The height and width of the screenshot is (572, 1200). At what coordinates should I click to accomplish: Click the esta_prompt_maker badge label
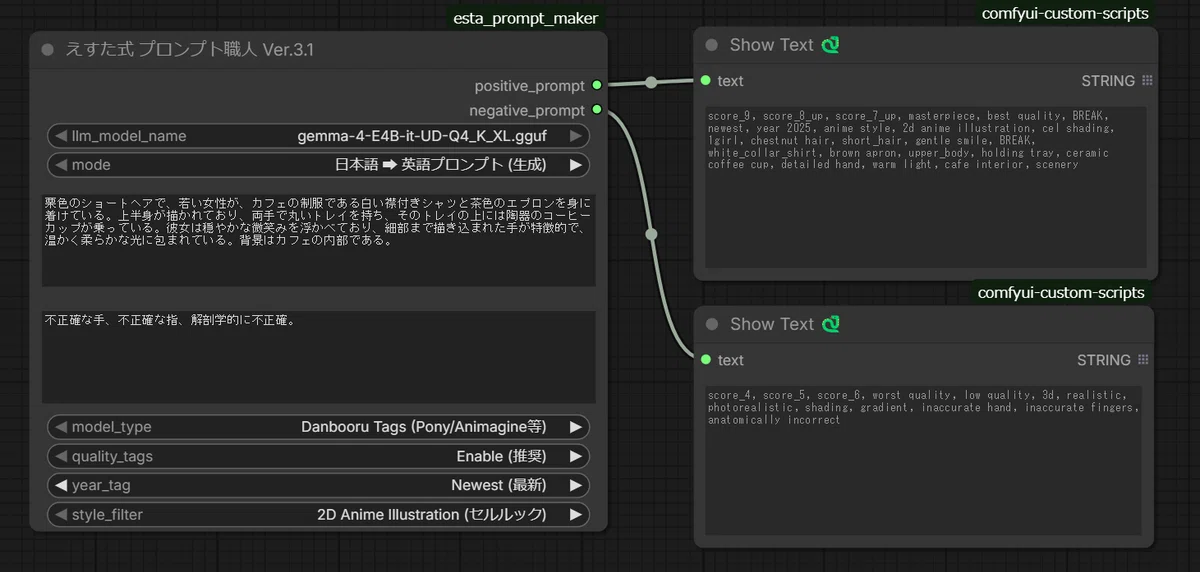click(x=526, y=17)
